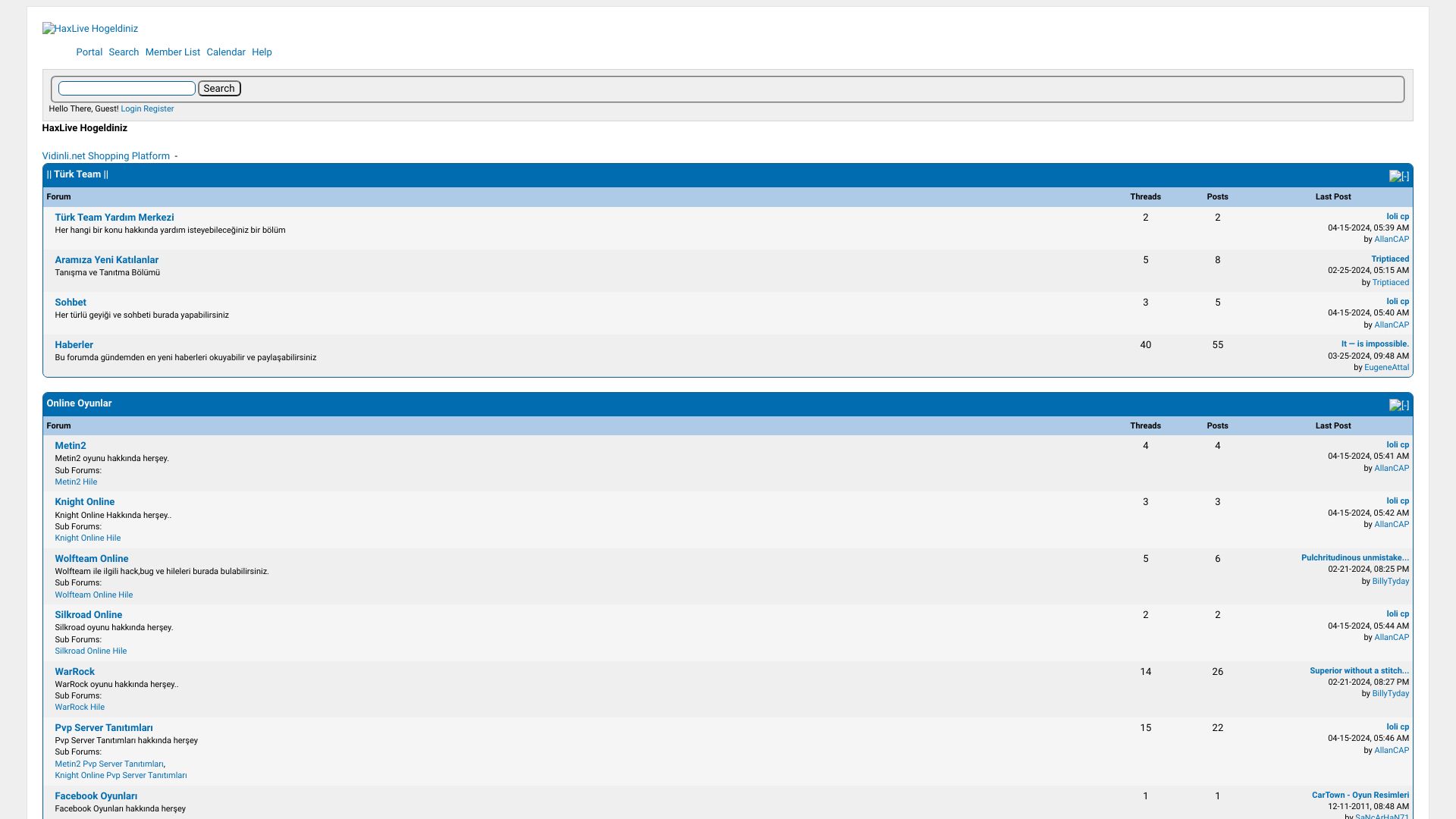Screen dimensions: 1456x819
Task: Click the Calendar navigation icon
Action: point(226,52)
